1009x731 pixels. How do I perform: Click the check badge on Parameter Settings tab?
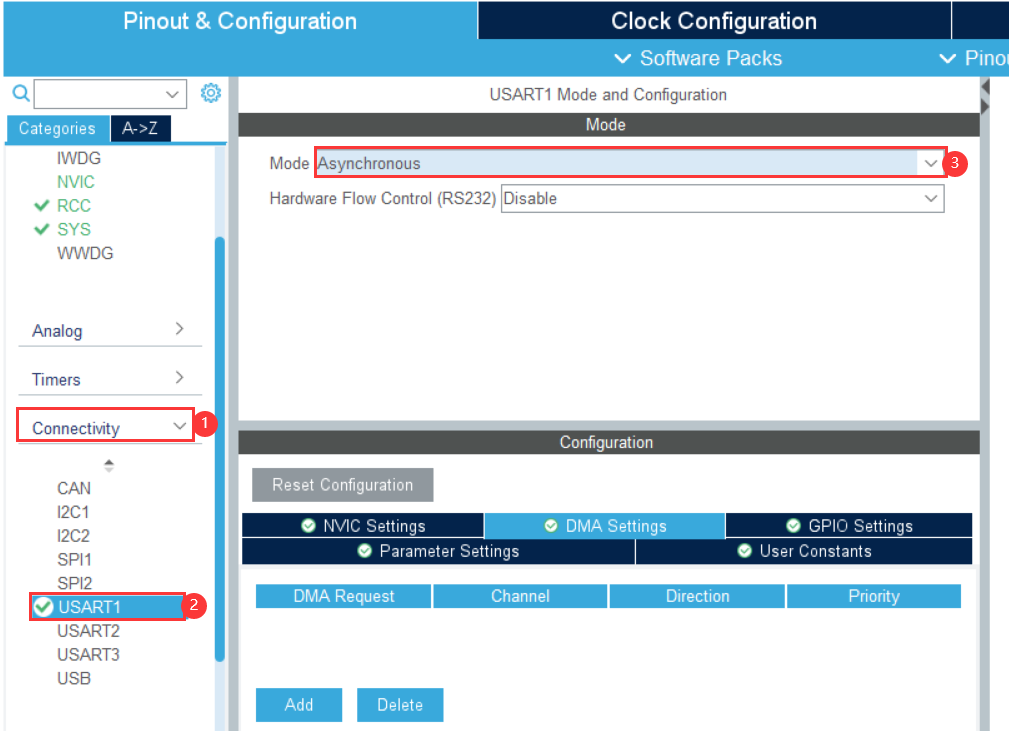(367, 551)
